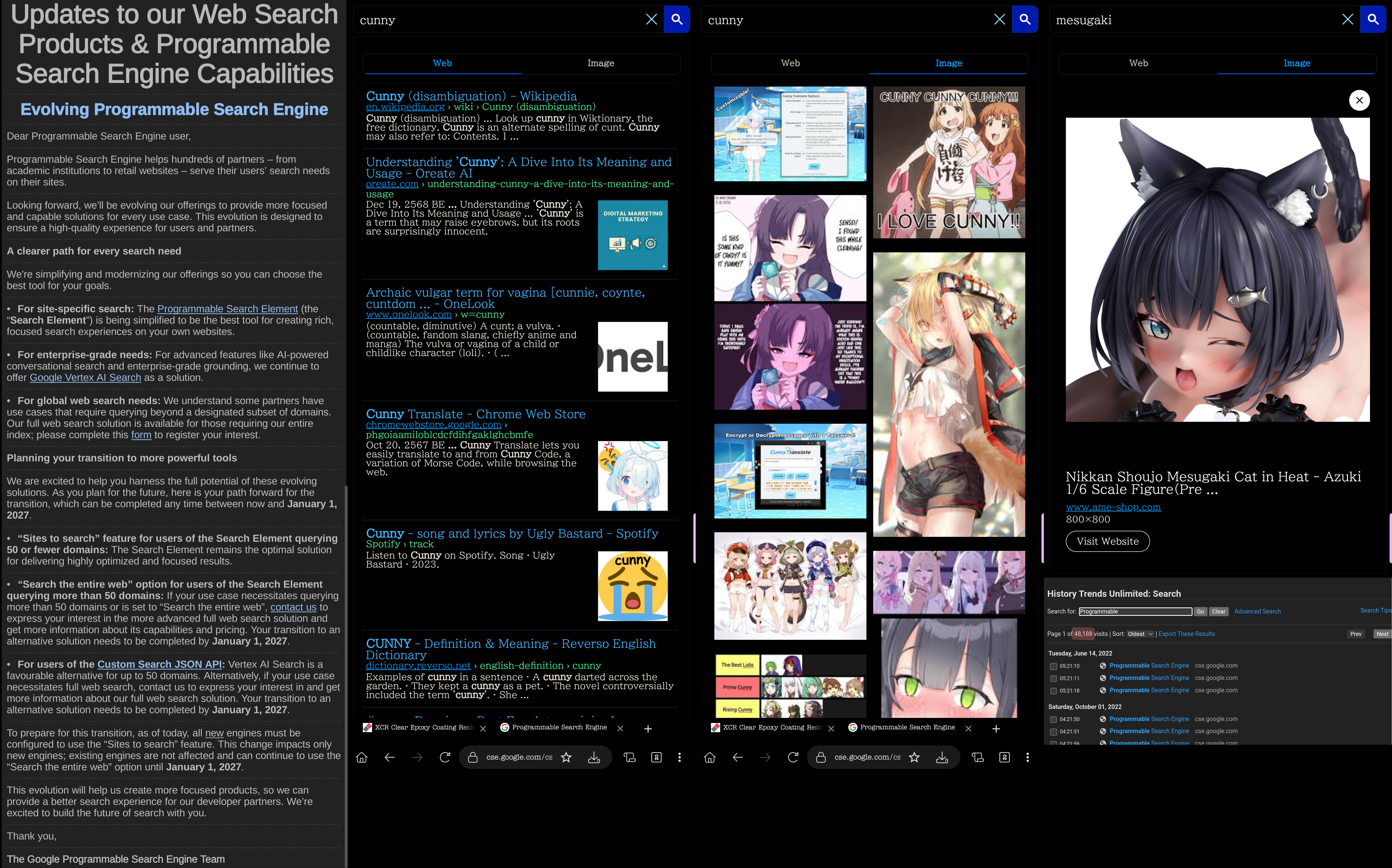
Task: Open three-dot menu in Web-results browser
Action: [680, 757]
